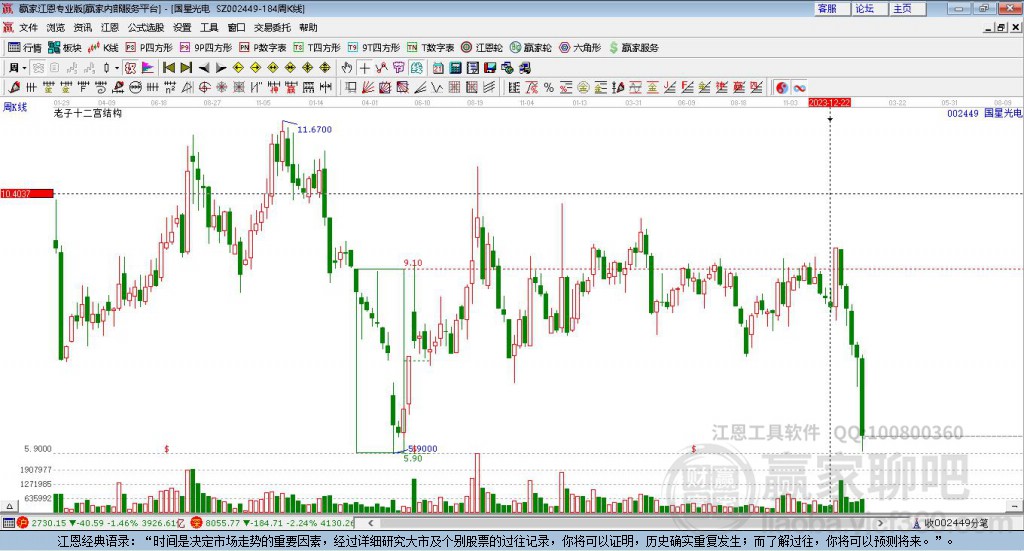
Task: Open the 浏览 menu
Action: click(56, 27)
